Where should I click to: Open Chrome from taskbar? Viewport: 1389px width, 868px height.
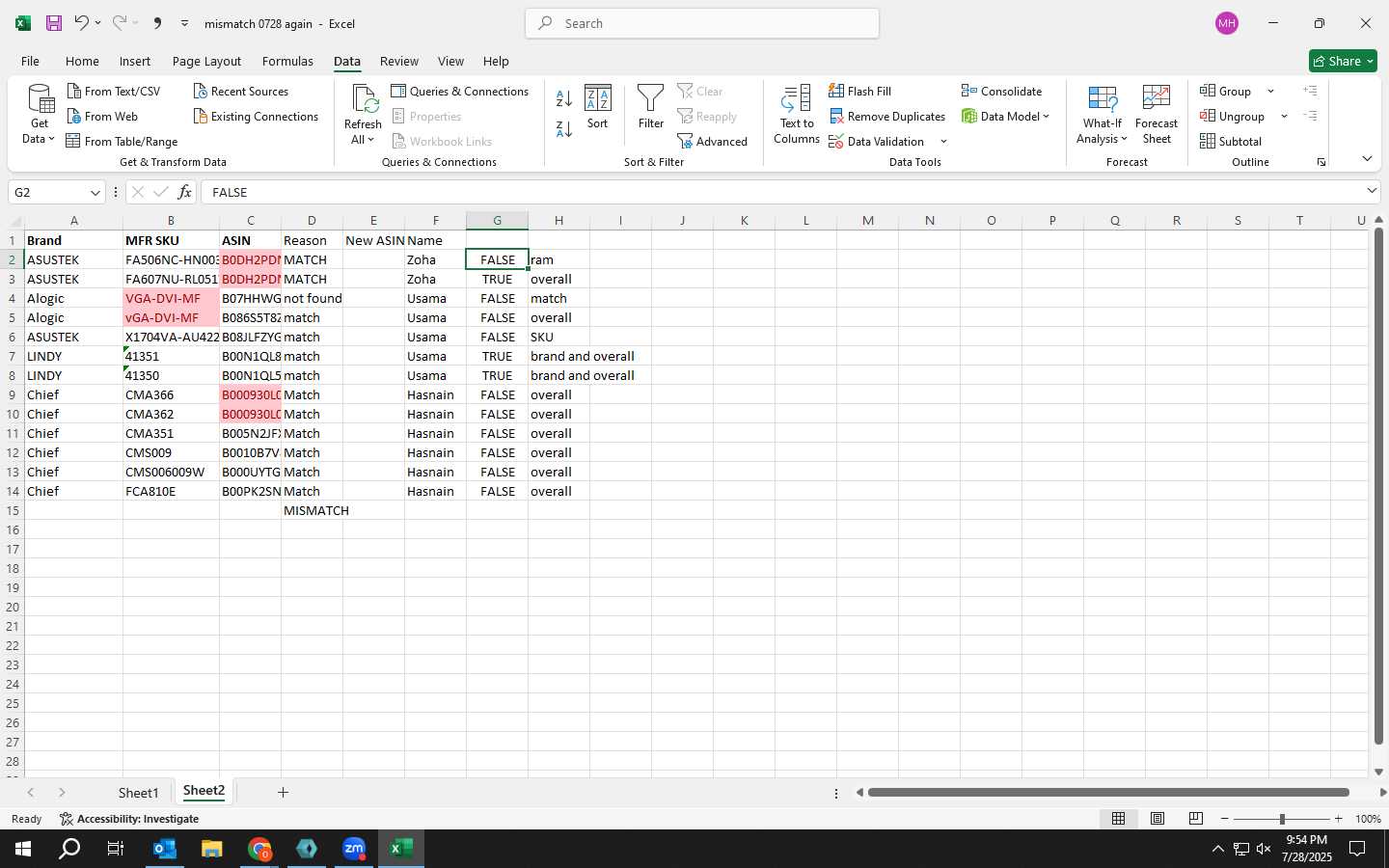(x=259, y=849)
